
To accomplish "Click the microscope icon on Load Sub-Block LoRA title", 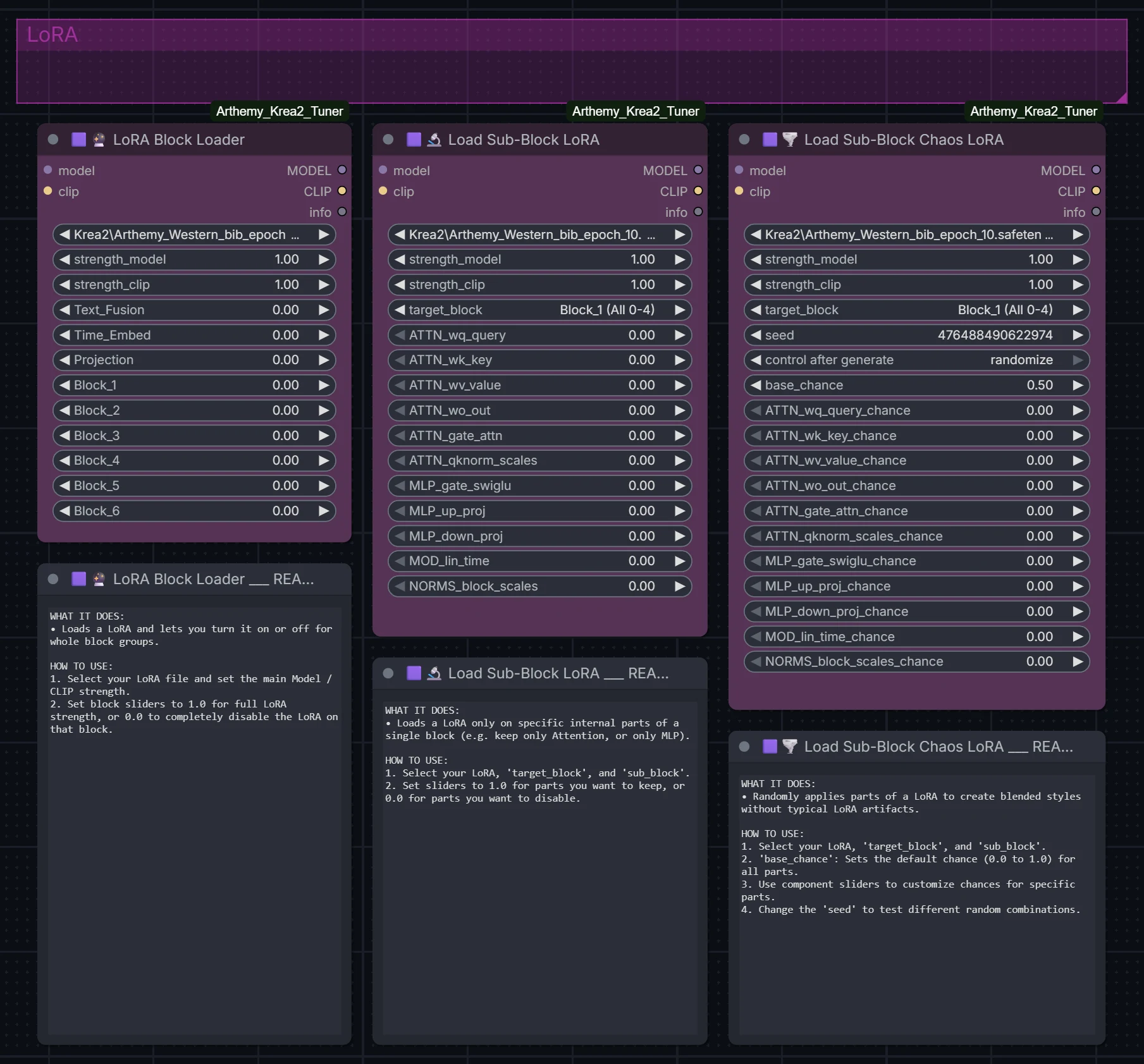I will point(434,140).
